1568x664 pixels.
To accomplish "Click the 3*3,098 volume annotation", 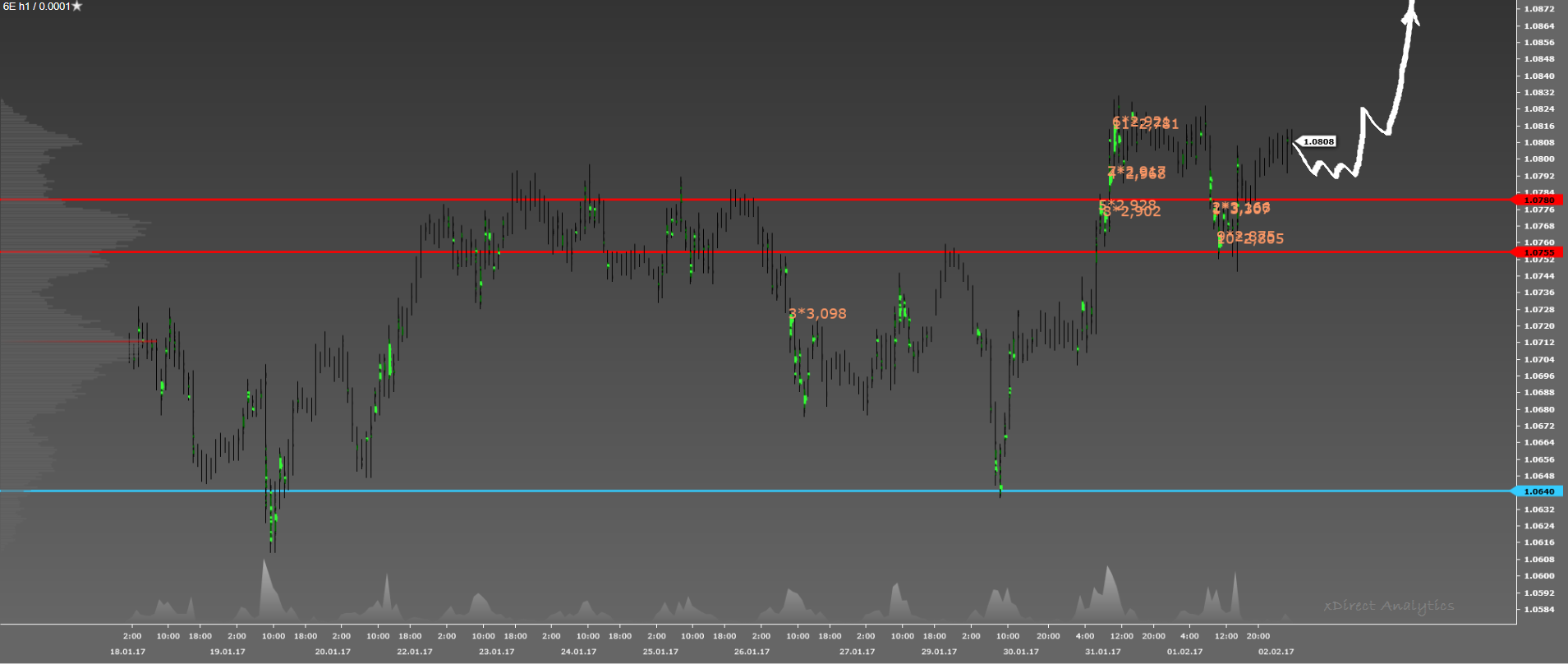I will (817, 313).
